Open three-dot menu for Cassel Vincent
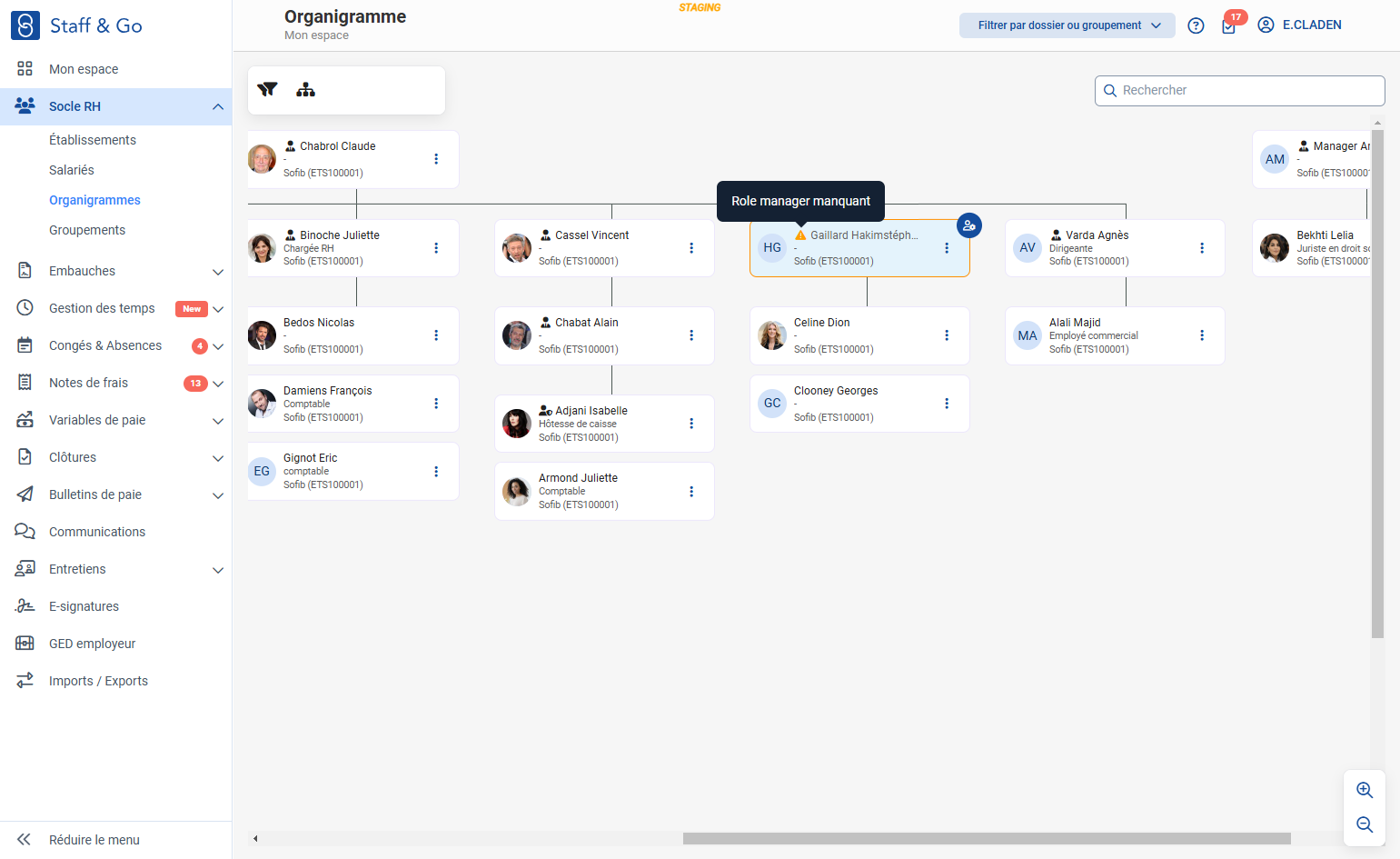The width and height of the screenshot is (1400, 859). 691,248
